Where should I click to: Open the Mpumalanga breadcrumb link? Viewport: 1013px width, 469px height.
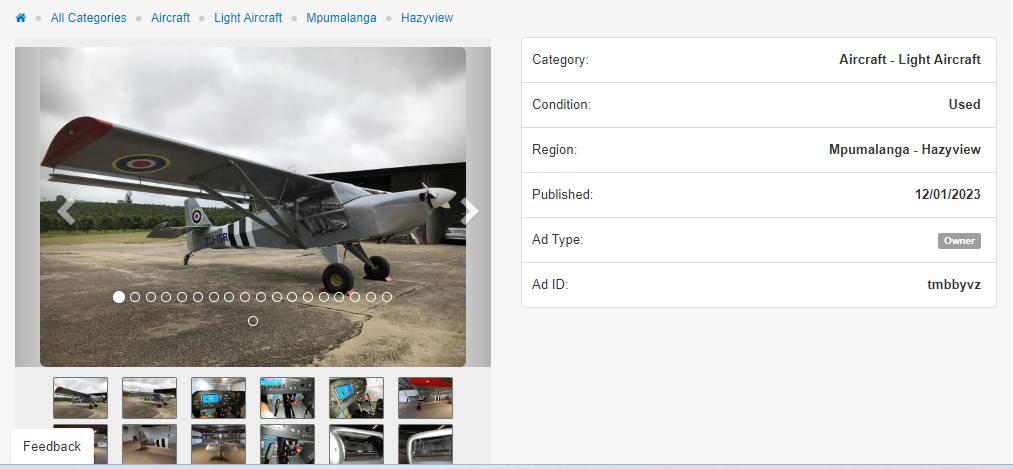point(341,18)
